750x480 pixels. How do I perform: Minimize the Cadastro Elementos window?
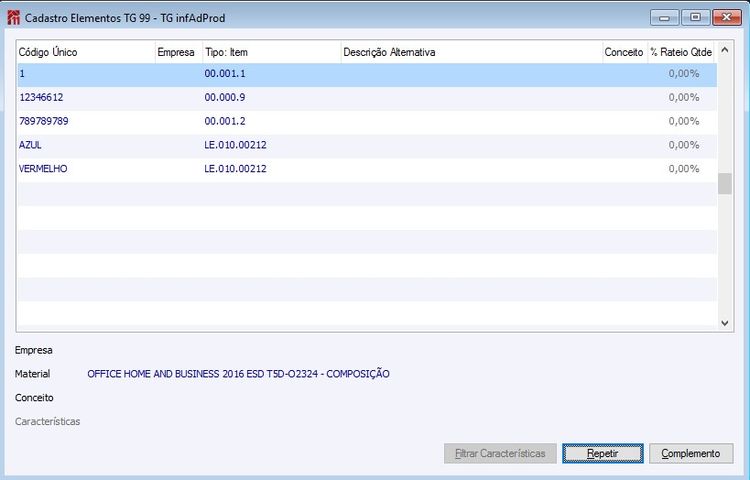pyautogui.click(x=664, y=18)
